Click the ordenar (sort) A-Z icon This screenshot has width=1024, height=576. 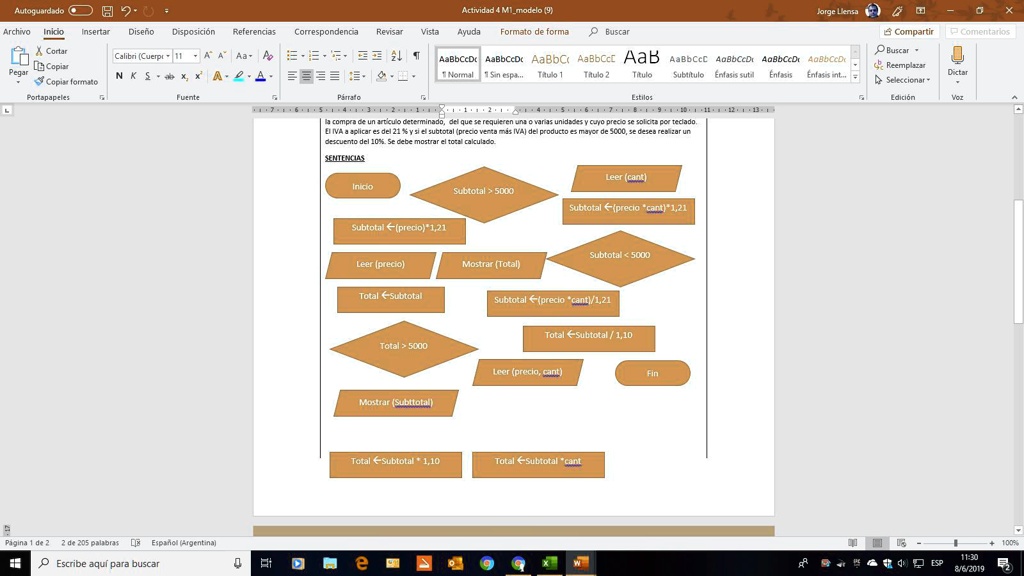pyautogui.click(x=396, y=55)
